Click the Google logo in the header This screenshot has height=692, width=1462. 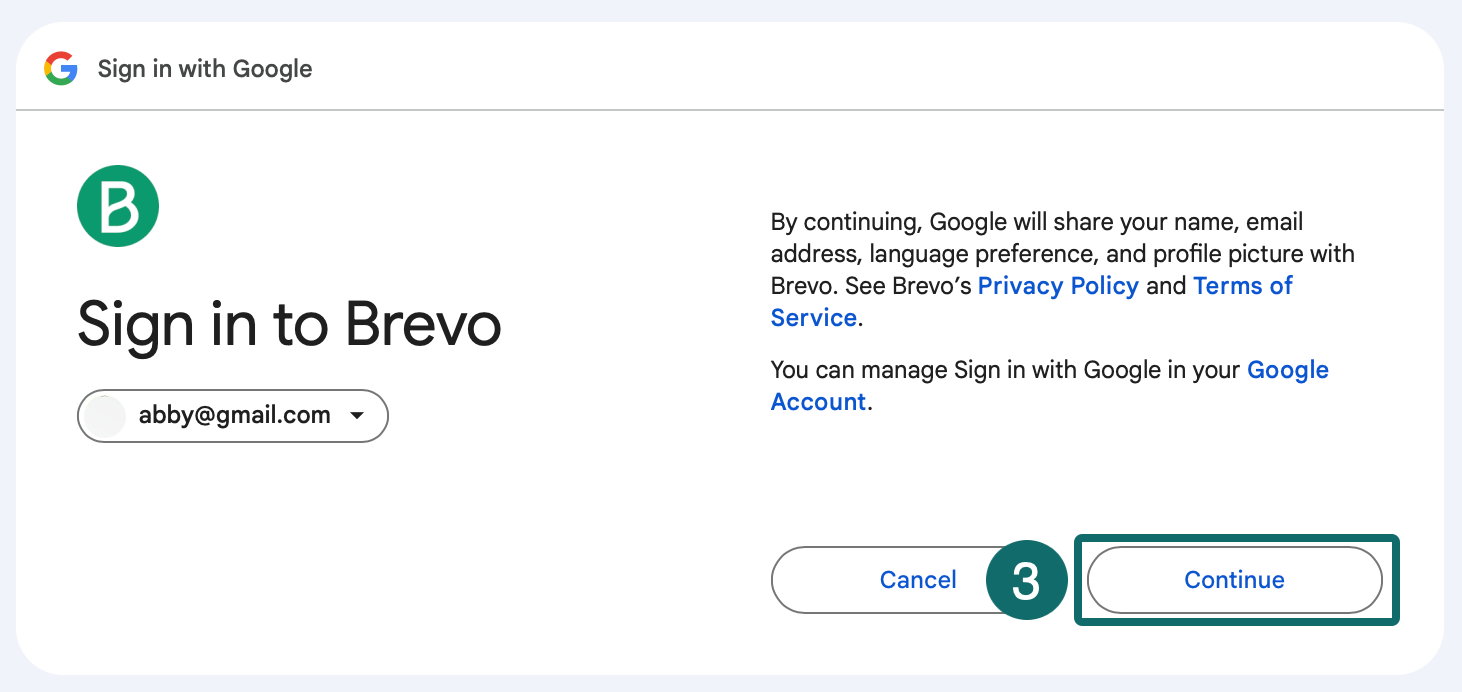[60, 68]
